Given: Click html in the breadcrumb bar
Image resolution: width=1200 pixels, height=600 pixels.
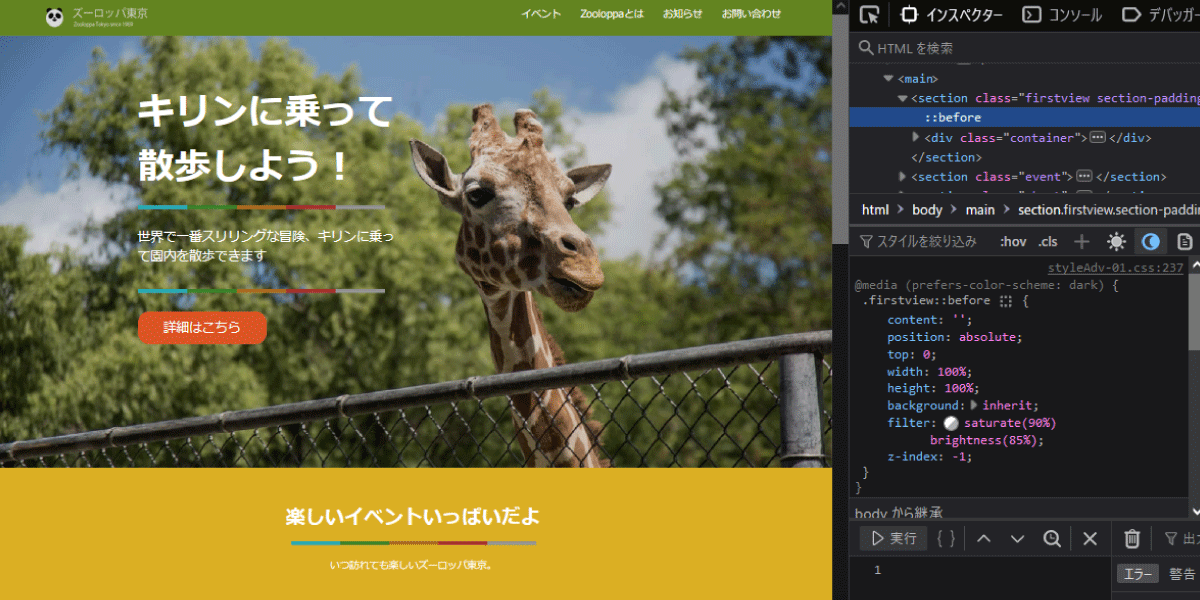Looking at the screenshot, I should coord(875,210).
